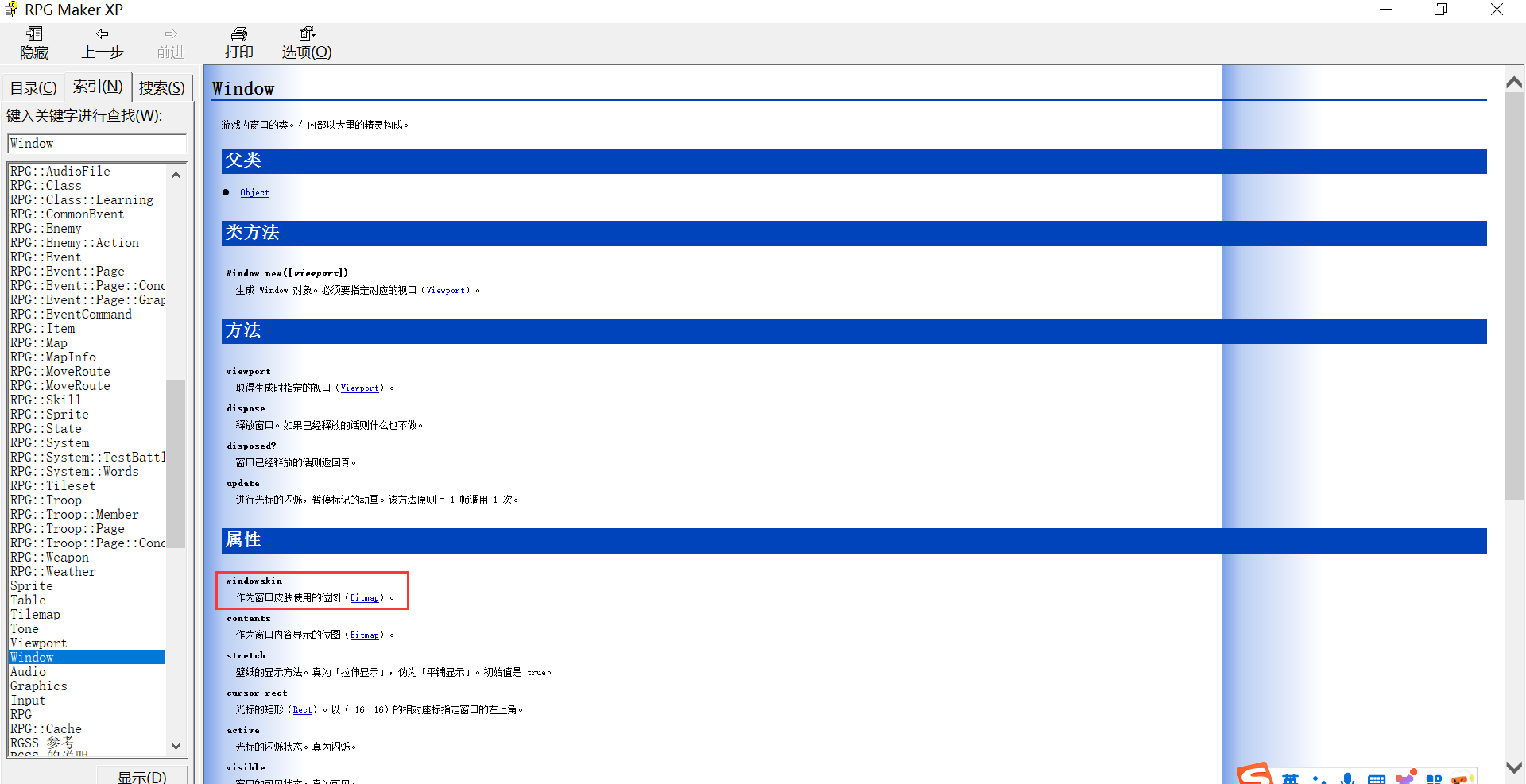The image size is (1526, 784).
Task: Select the Graphics index entry
Action: (x=39, y=686)
